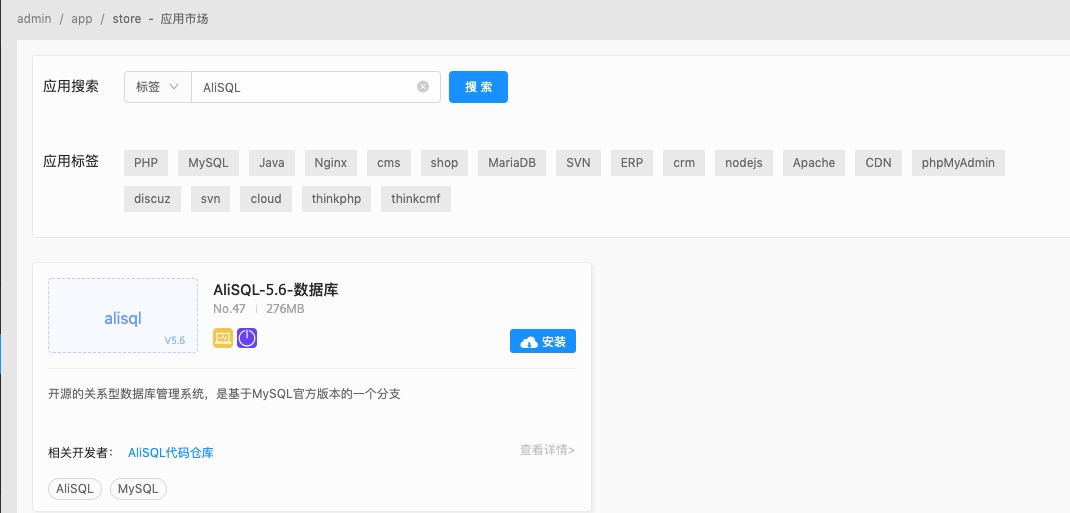Install the AliSQL-5.6 application
Viewport: 1070px width, 513px height.
543,341
